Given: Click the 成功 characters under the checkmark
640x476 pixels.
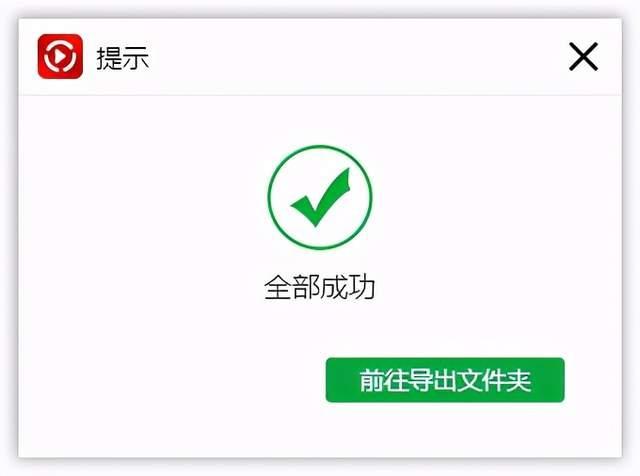Looking at the screenshot, I should pos(347,287).
